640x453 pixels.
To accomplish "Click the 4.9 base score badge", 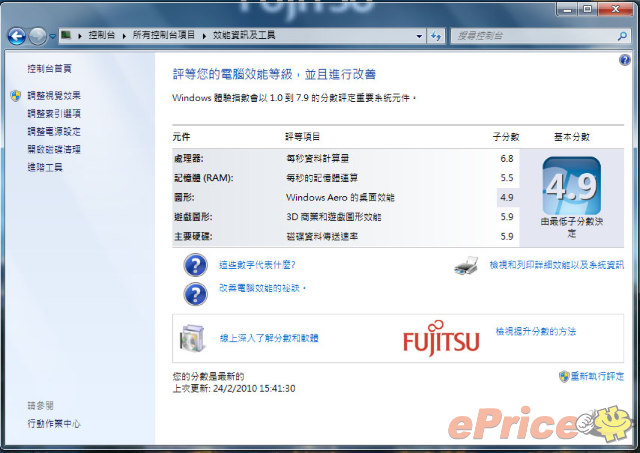I will [x=571, y=186].
